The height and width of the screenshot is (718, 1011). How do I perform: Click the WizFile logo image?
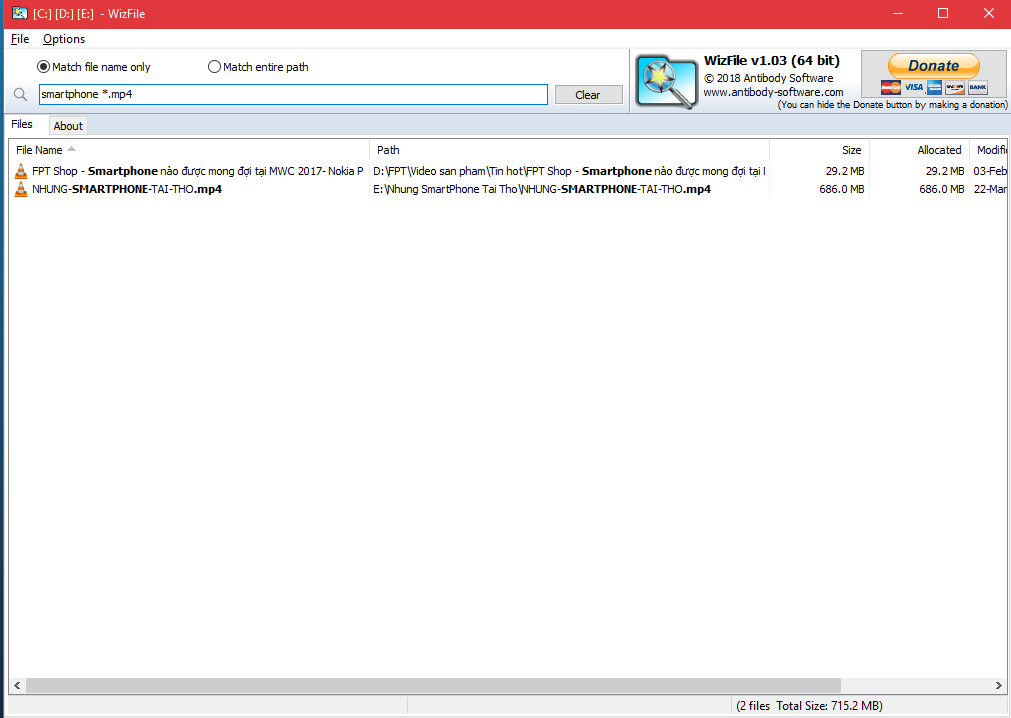click(666, 81)
